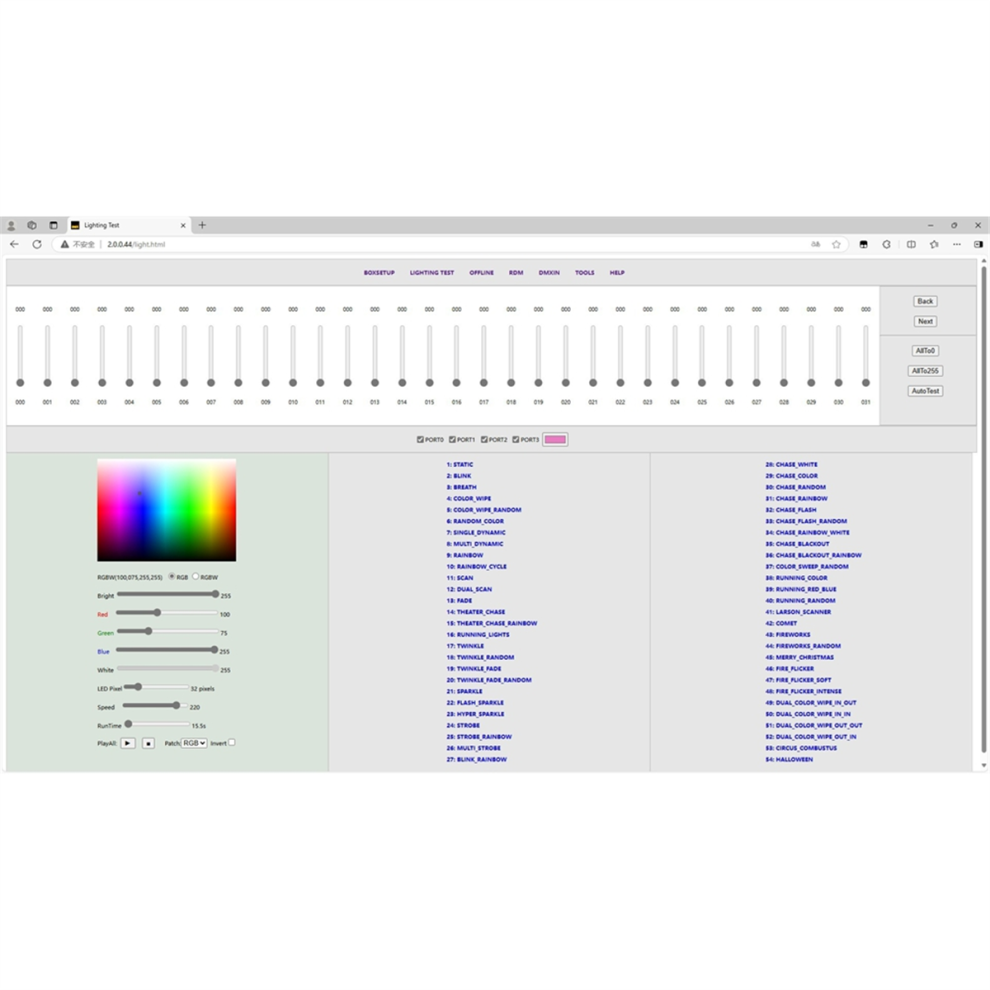The image size is (990, 990).
Task: Toggle the PORT0 checkbox
Action: 420,439
